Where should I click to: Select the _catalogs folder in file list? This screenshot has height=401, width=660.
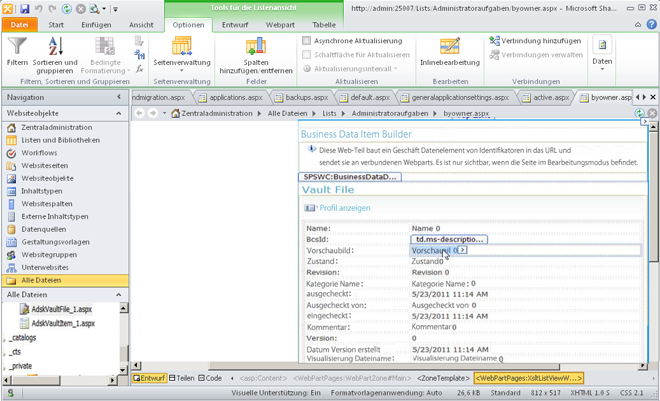[23, 337]
